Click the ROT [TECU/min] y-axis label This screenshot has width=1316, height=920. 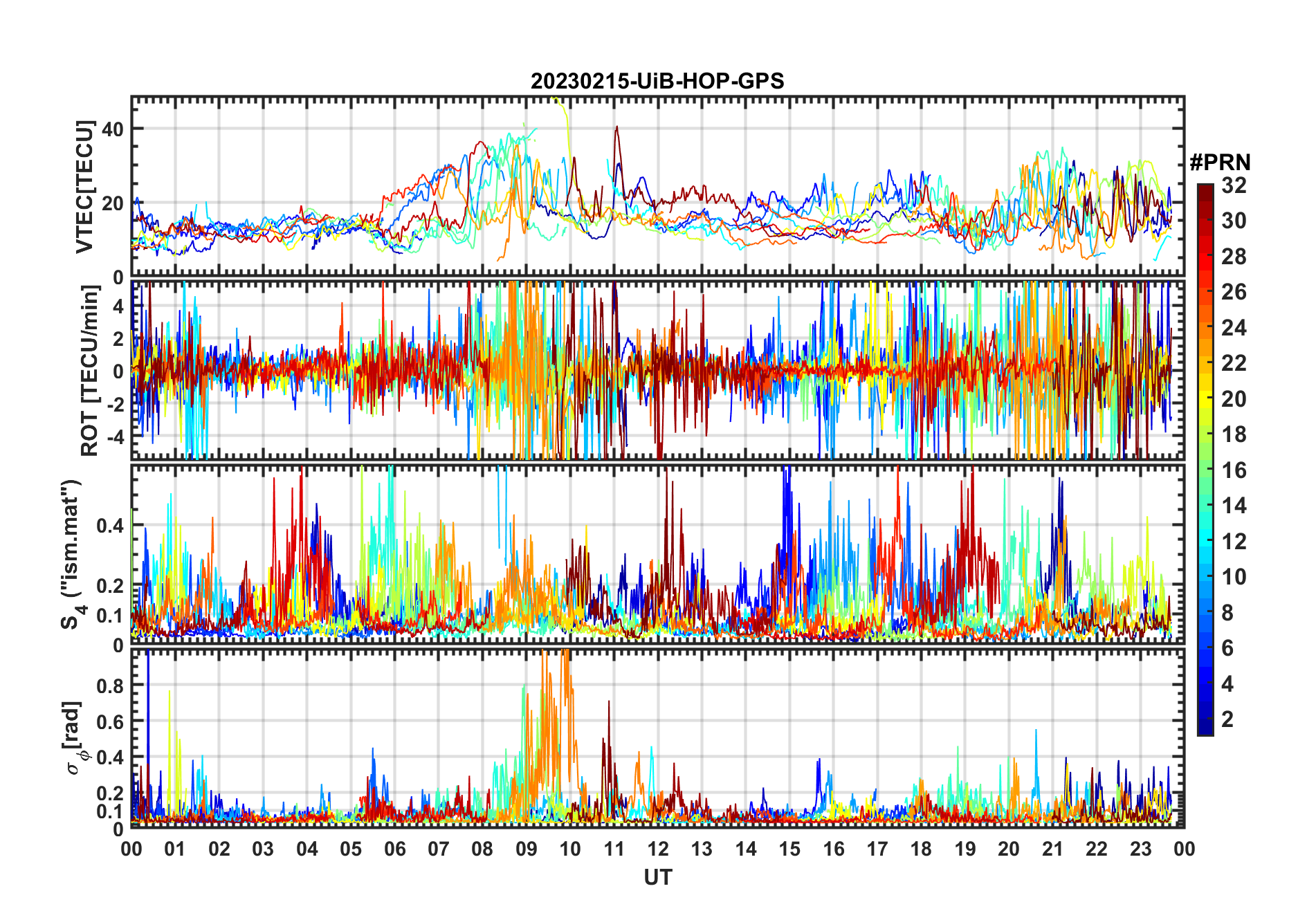click(90, 370)
